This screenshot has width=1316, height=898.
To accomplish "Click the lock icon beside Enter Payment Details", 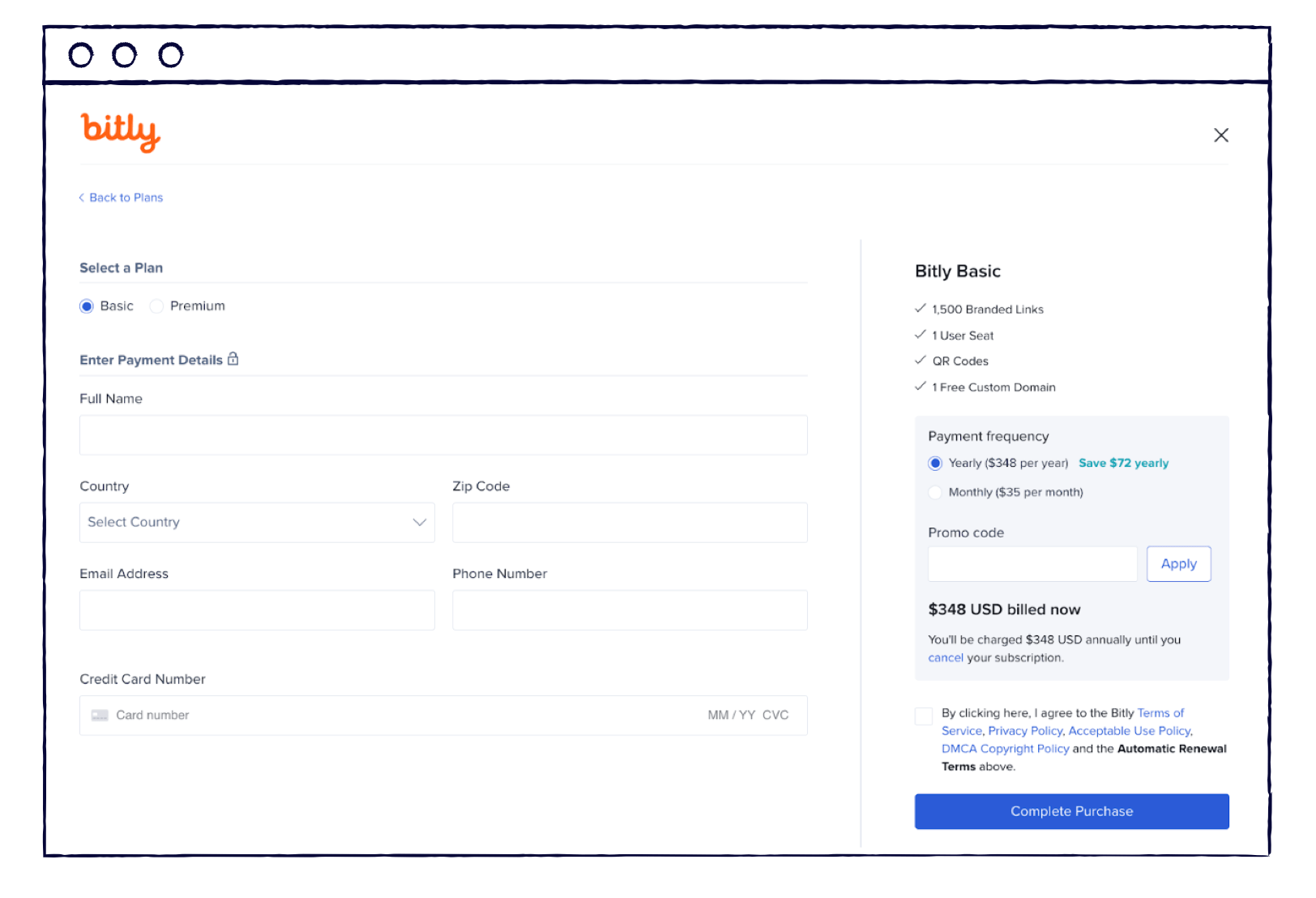I will point(233,359).
